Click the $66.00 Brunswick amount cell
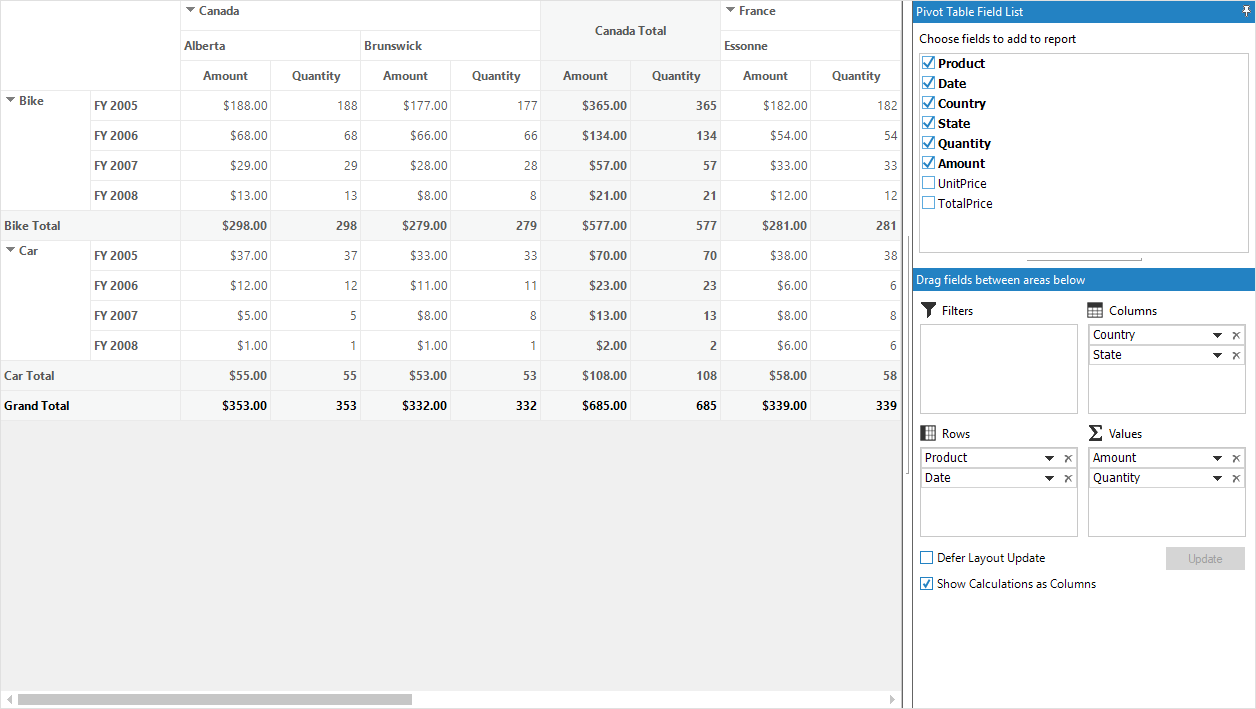 pos(405,136)
